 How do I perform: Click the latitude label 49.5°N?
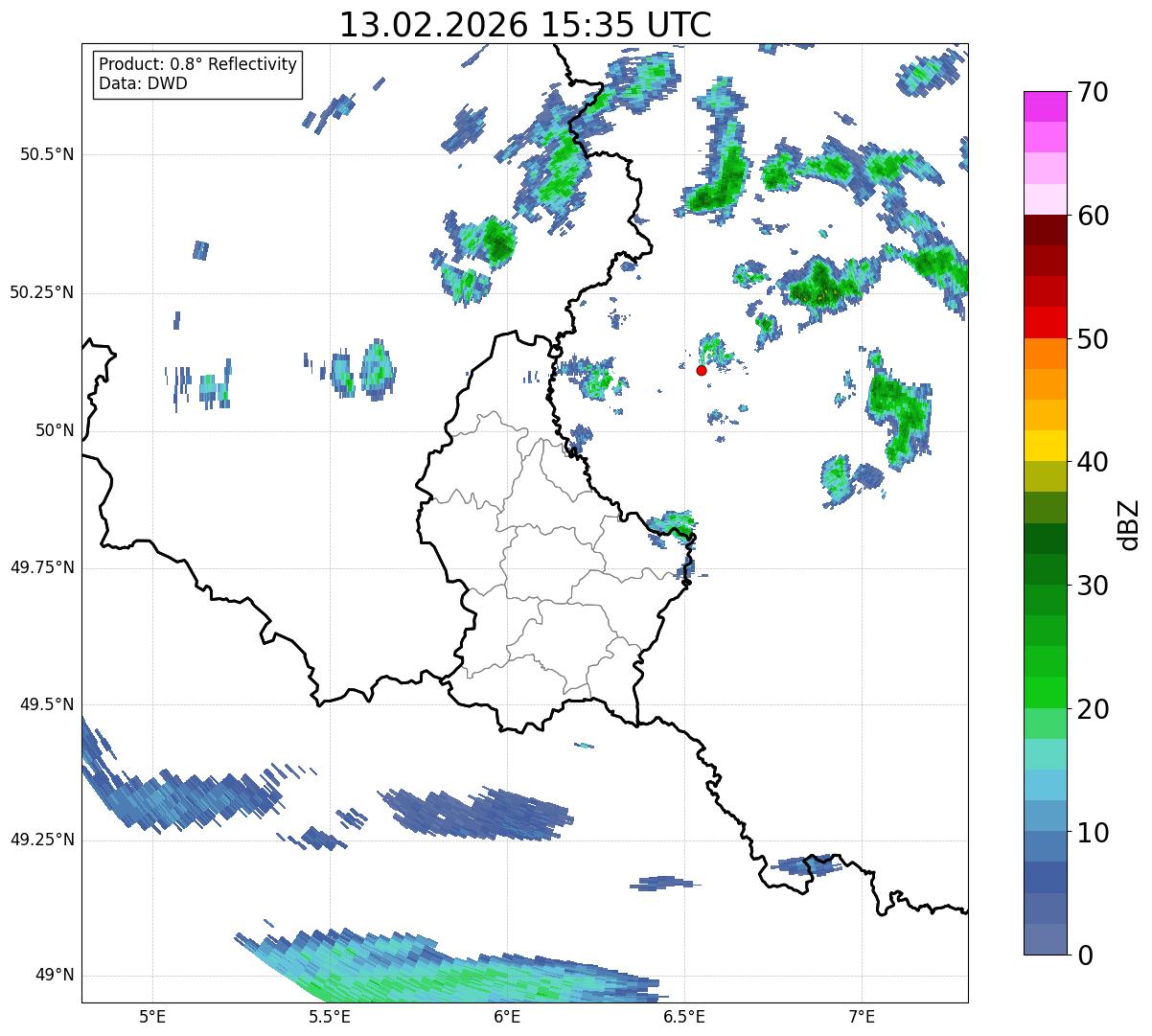(x=47, y=704)
